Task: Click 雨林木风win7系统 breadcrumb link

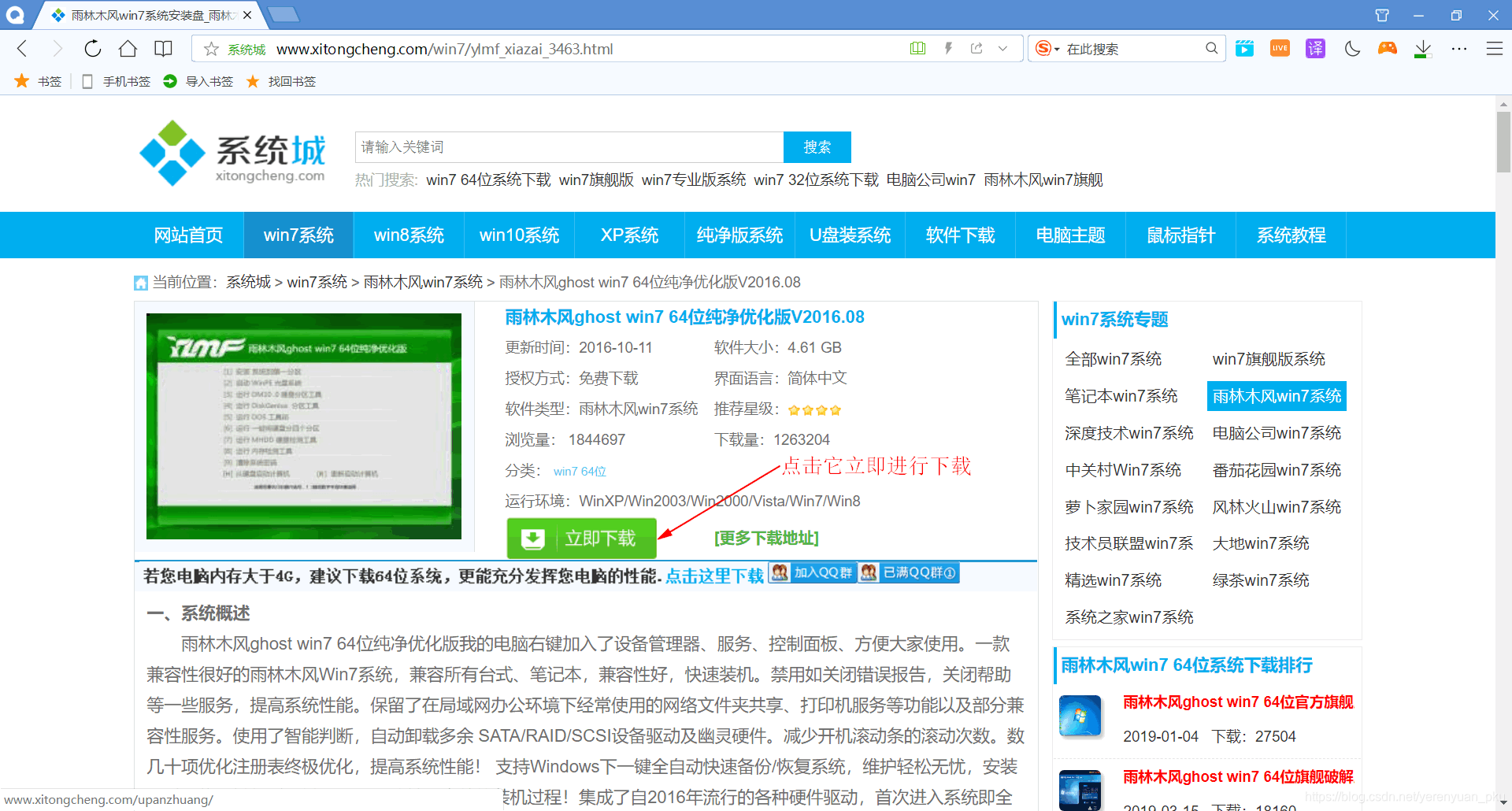Action: click(x=423, y=282)
